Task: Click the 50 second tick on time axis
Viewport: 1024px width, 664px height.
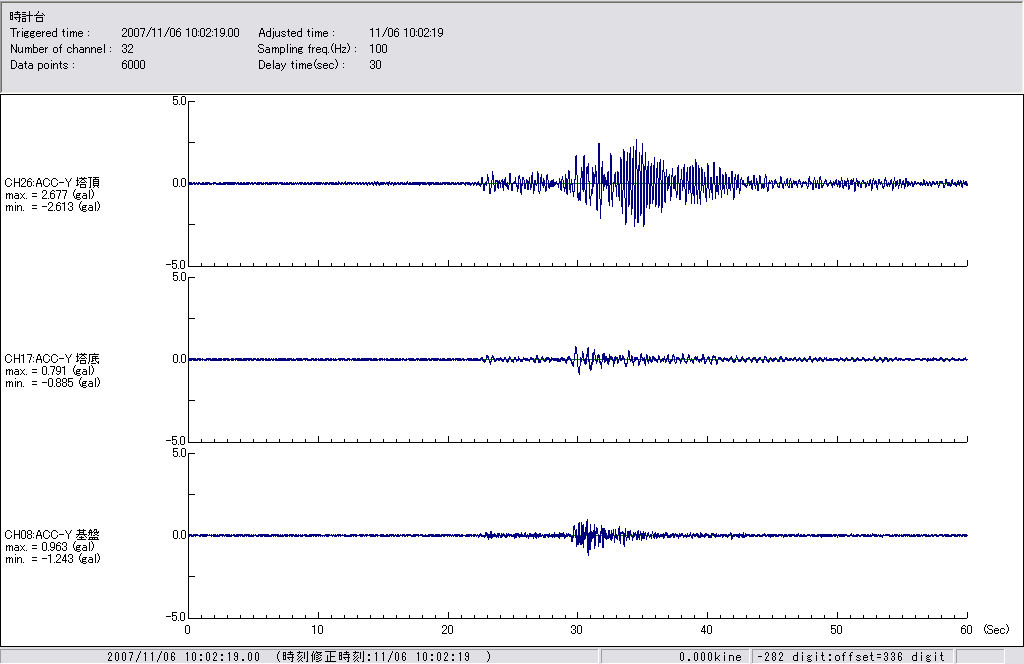Action: [x=837, y=630]
